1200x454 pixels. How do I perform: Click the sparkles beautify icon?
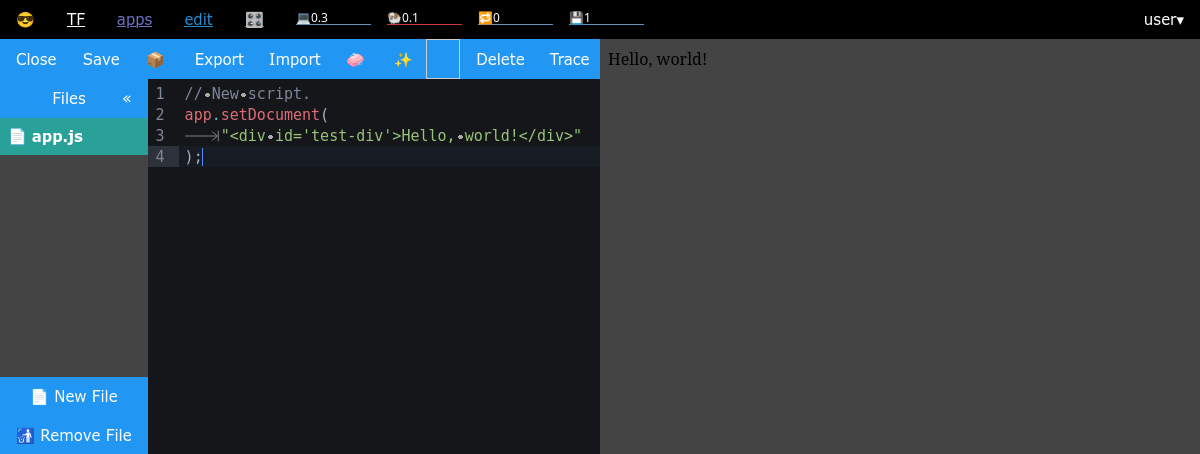[x=403, y=59]
